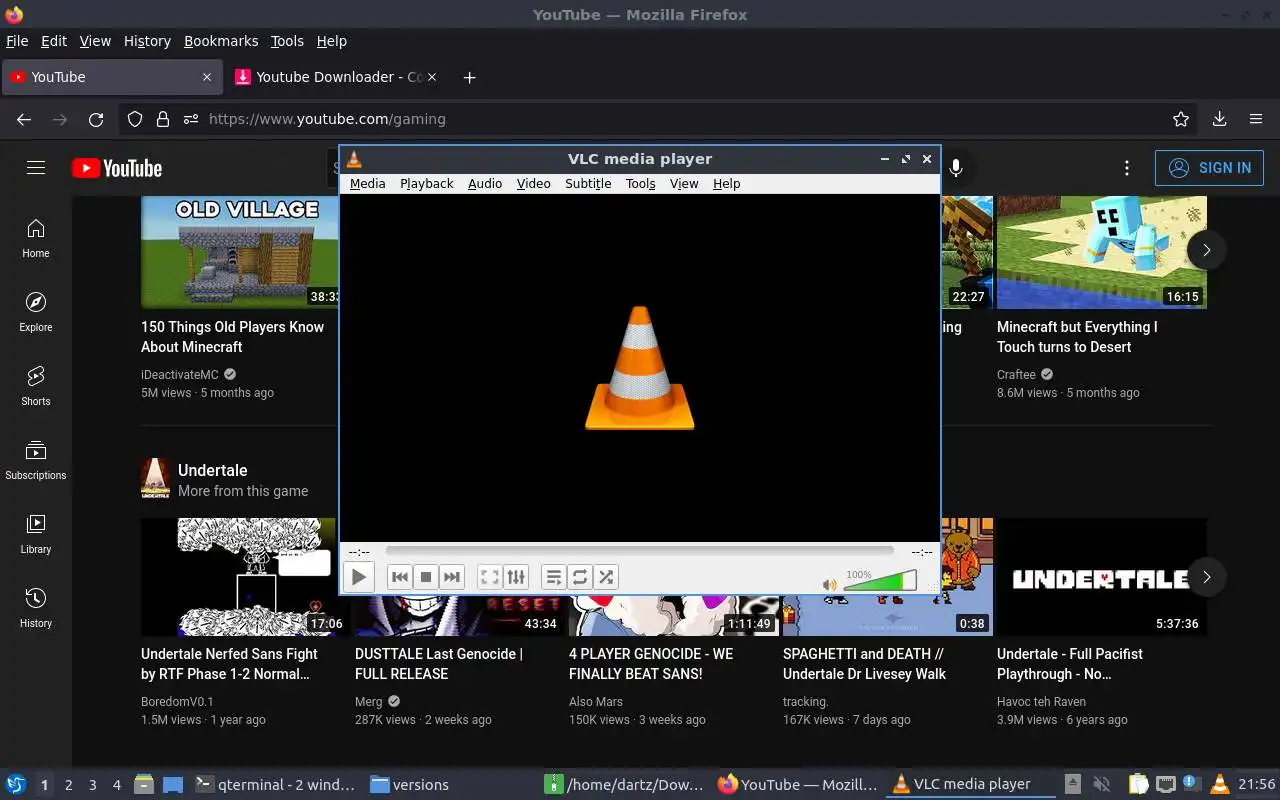Open 150 Things Old Players Know thumbnail

pos(241,252)
